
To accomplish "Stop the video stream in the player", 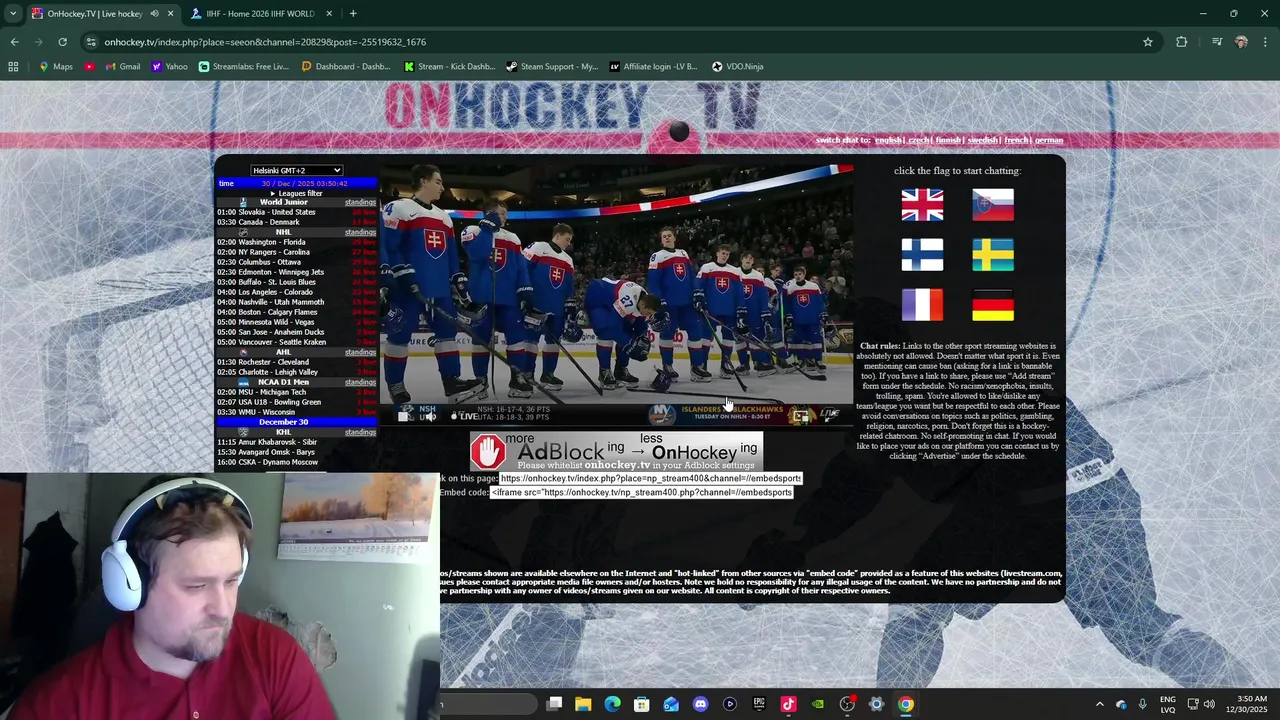I will (x=404, y=416).
